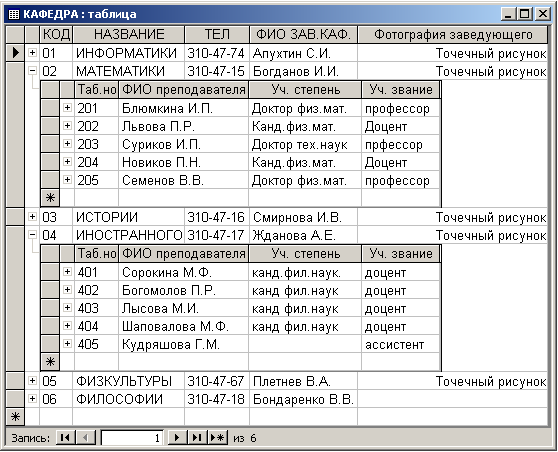The image size is (558, 452).
Task: Expand the Львова П.Р. teacher row
Action: tap(67, 126)
